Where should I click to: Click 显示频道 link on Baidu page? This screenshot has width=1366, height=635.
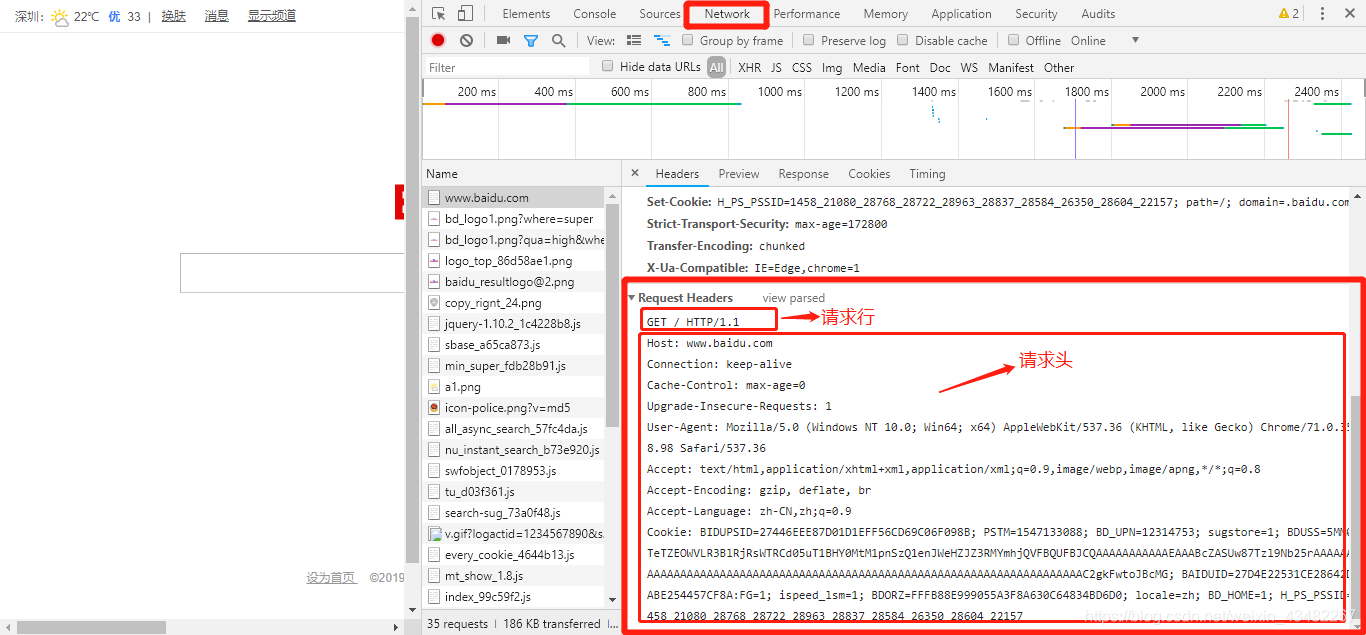click(x=272, y=16)
